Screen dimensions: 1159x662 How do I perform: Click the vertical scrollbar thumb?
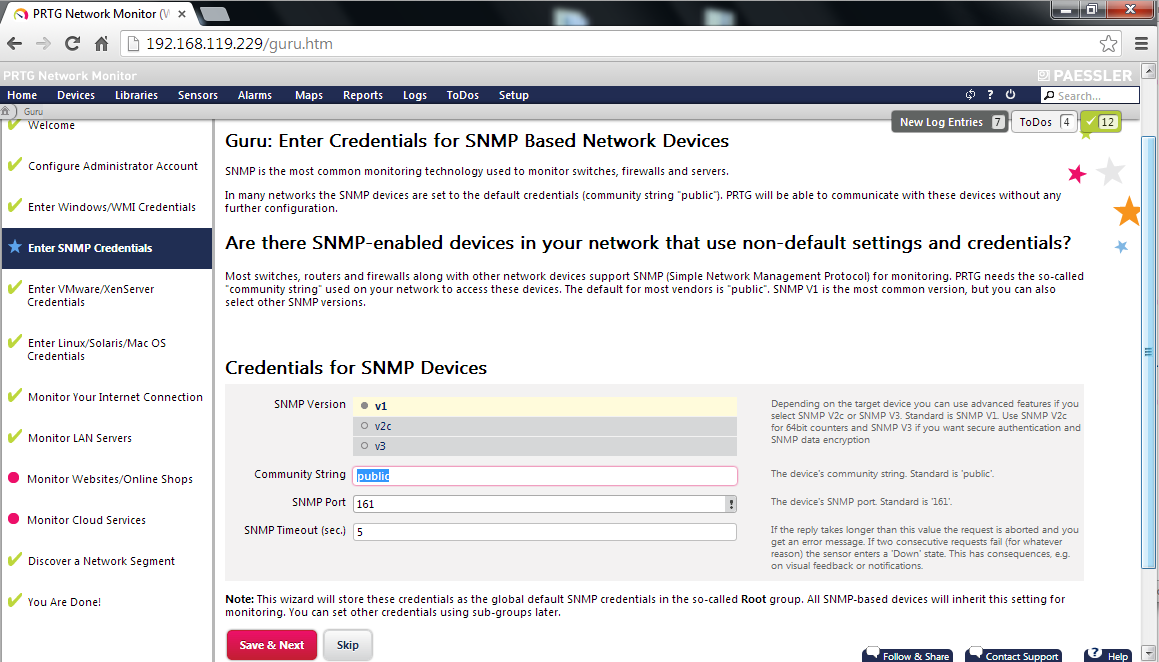point(1149,352)
